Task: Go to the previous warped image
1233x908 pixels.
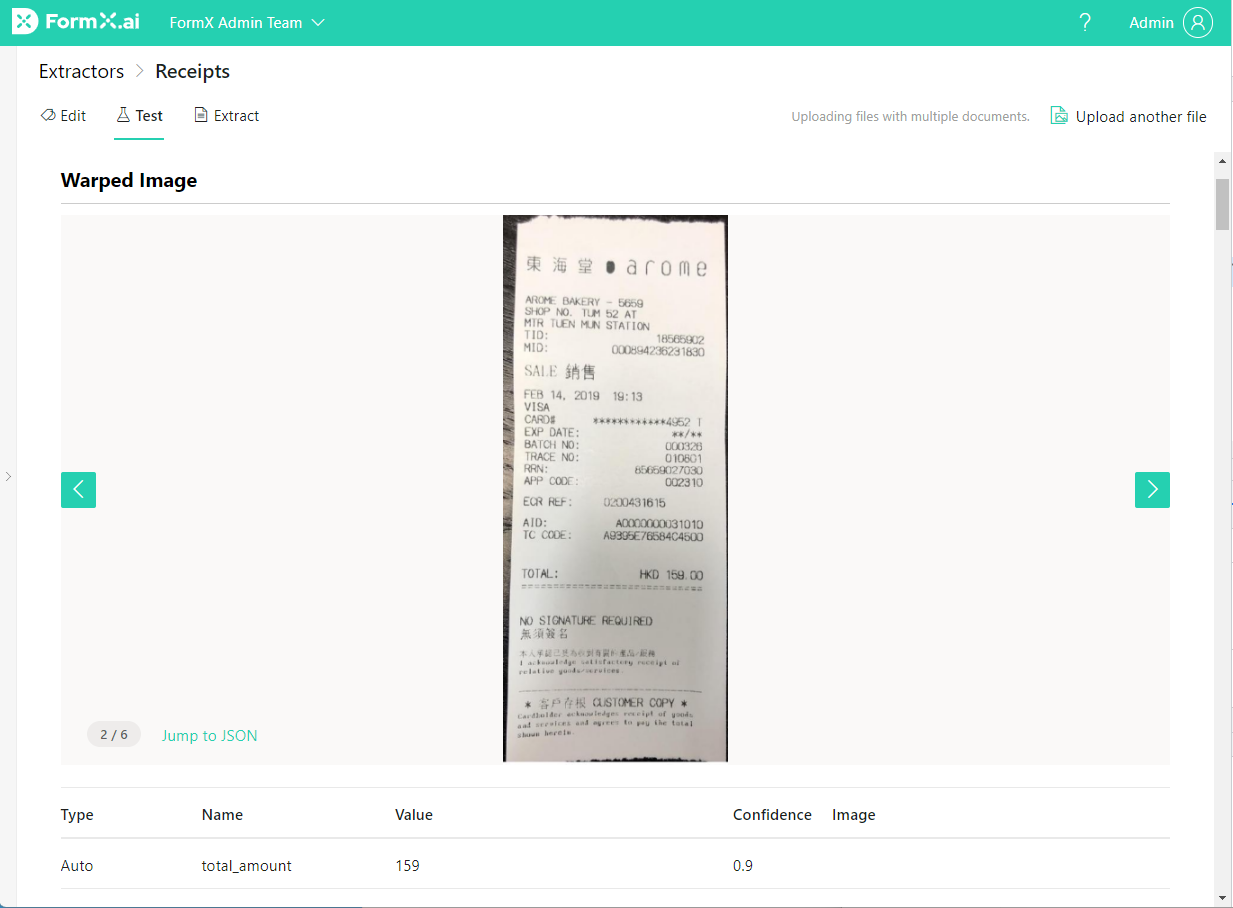Action: click(78, 490)
